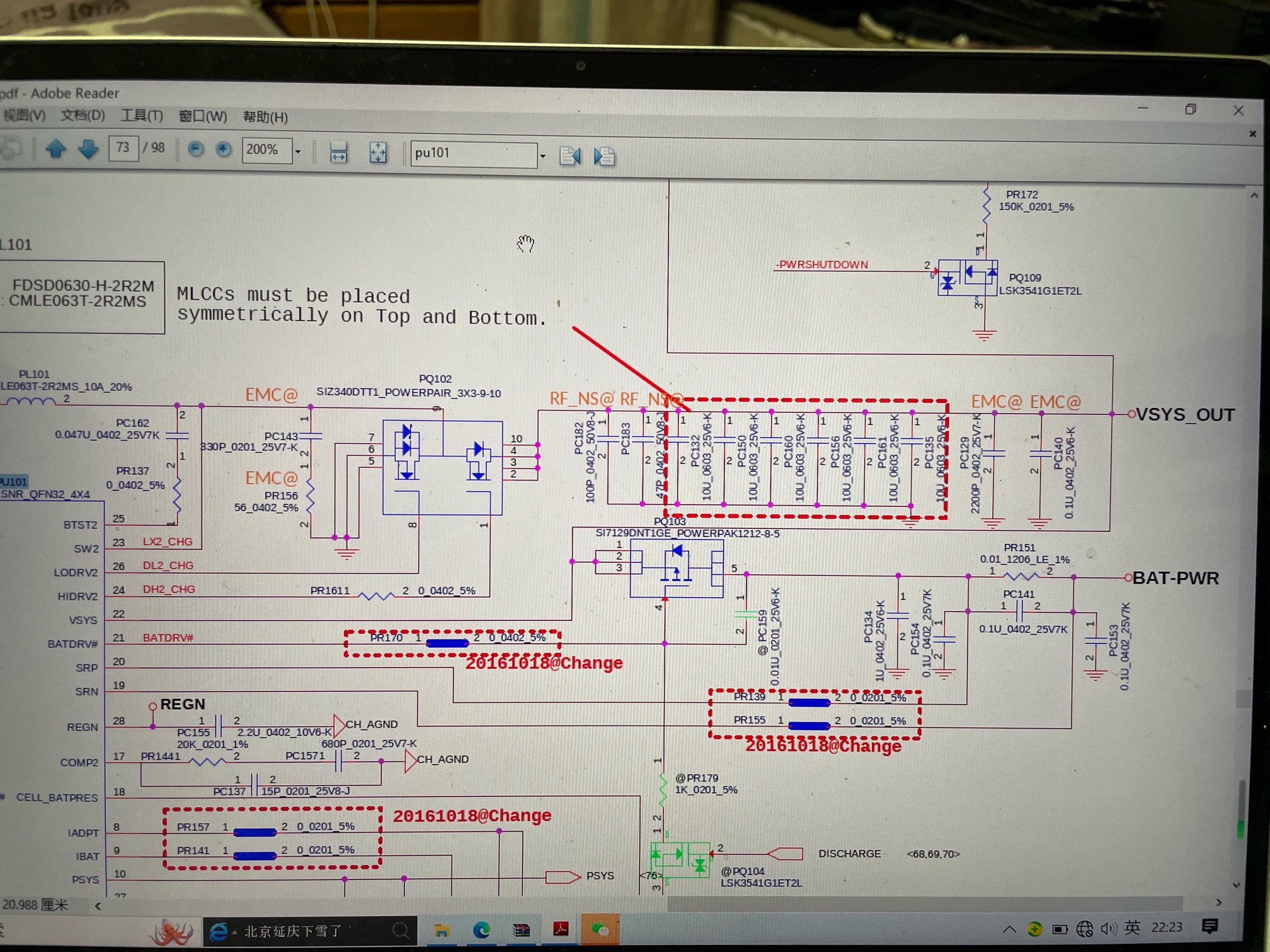This screenshot has height=952, width=1270.
Task: Open volume speaker tray icon
Action: click(1108, 928)
